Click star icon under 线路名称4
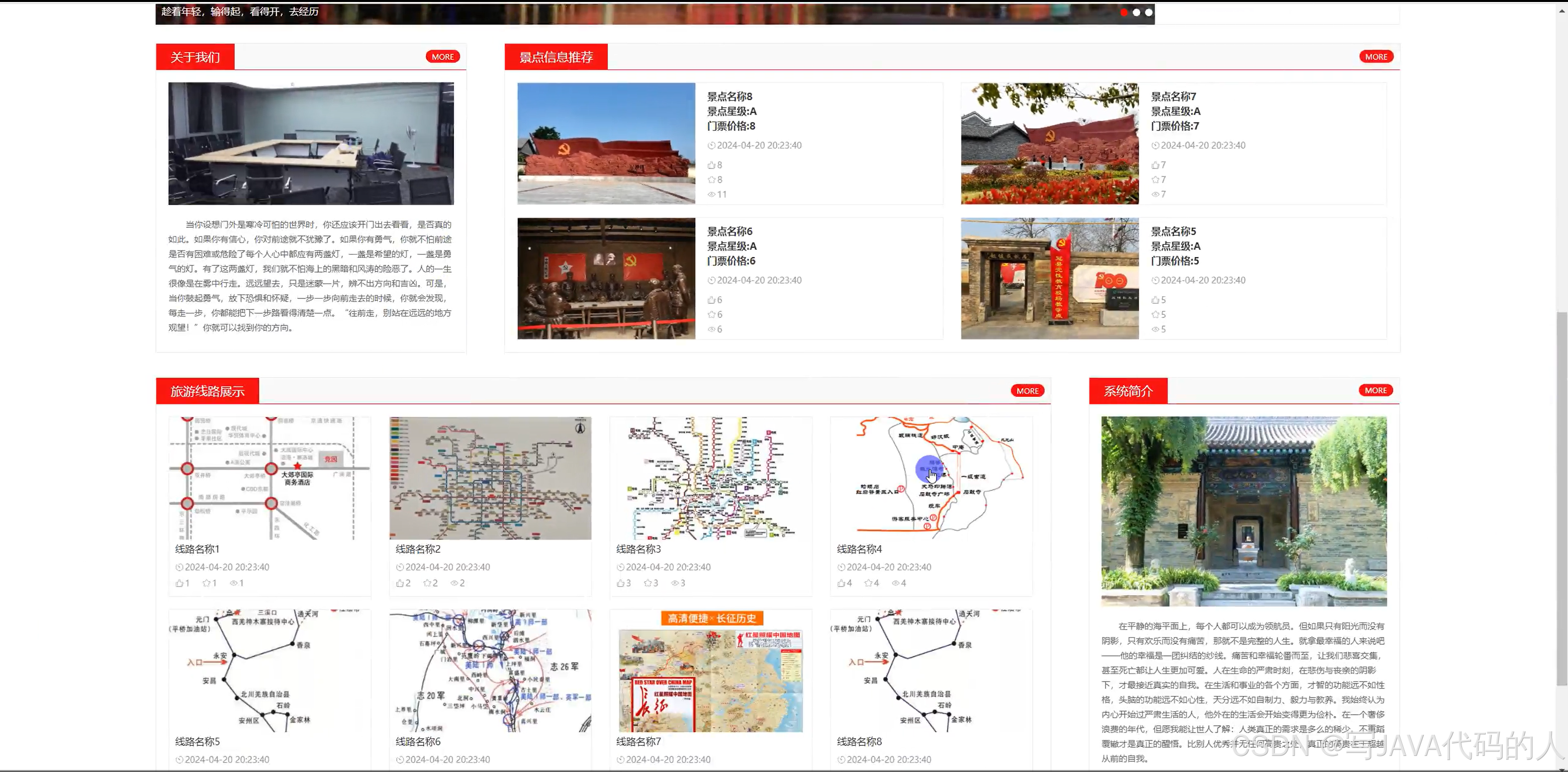Image resolution: width=1568 pixels, height=772 pixels. tap(869, 583)
